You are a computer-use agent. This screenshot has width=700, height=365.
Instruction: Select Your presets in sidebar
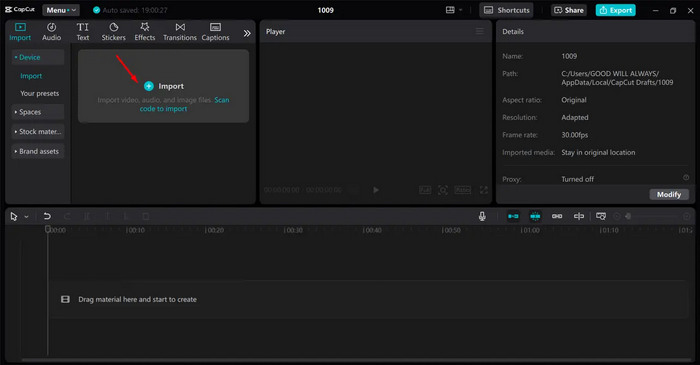39,93
